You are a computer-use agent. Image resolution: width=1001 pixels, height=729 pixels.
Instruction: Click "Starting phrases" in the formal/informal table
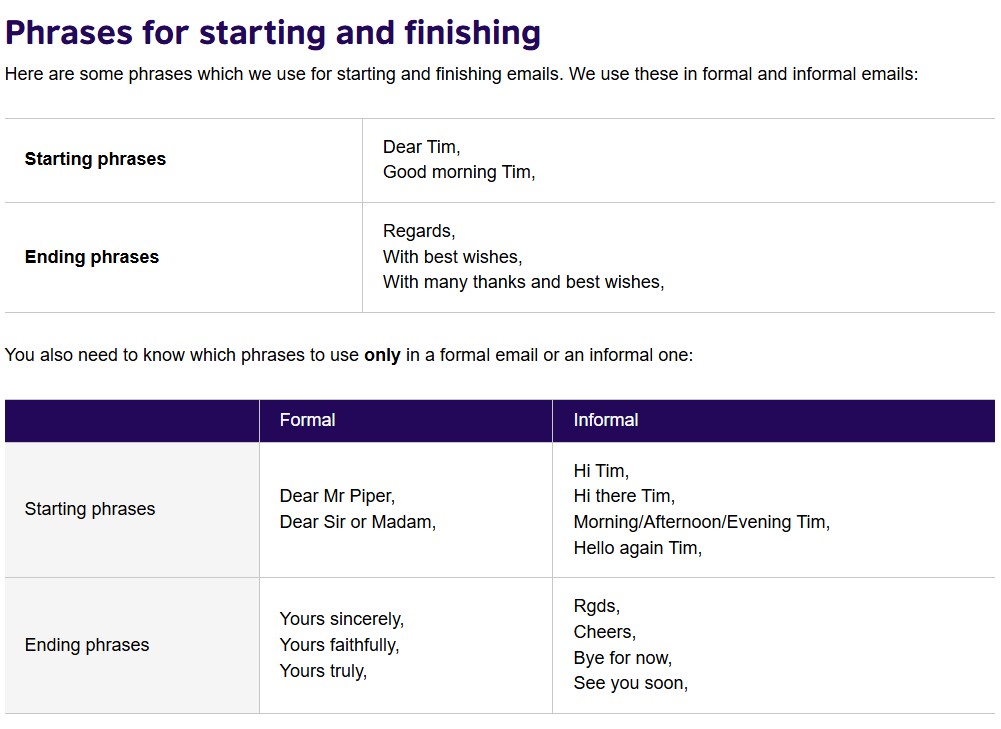[90, 509]
